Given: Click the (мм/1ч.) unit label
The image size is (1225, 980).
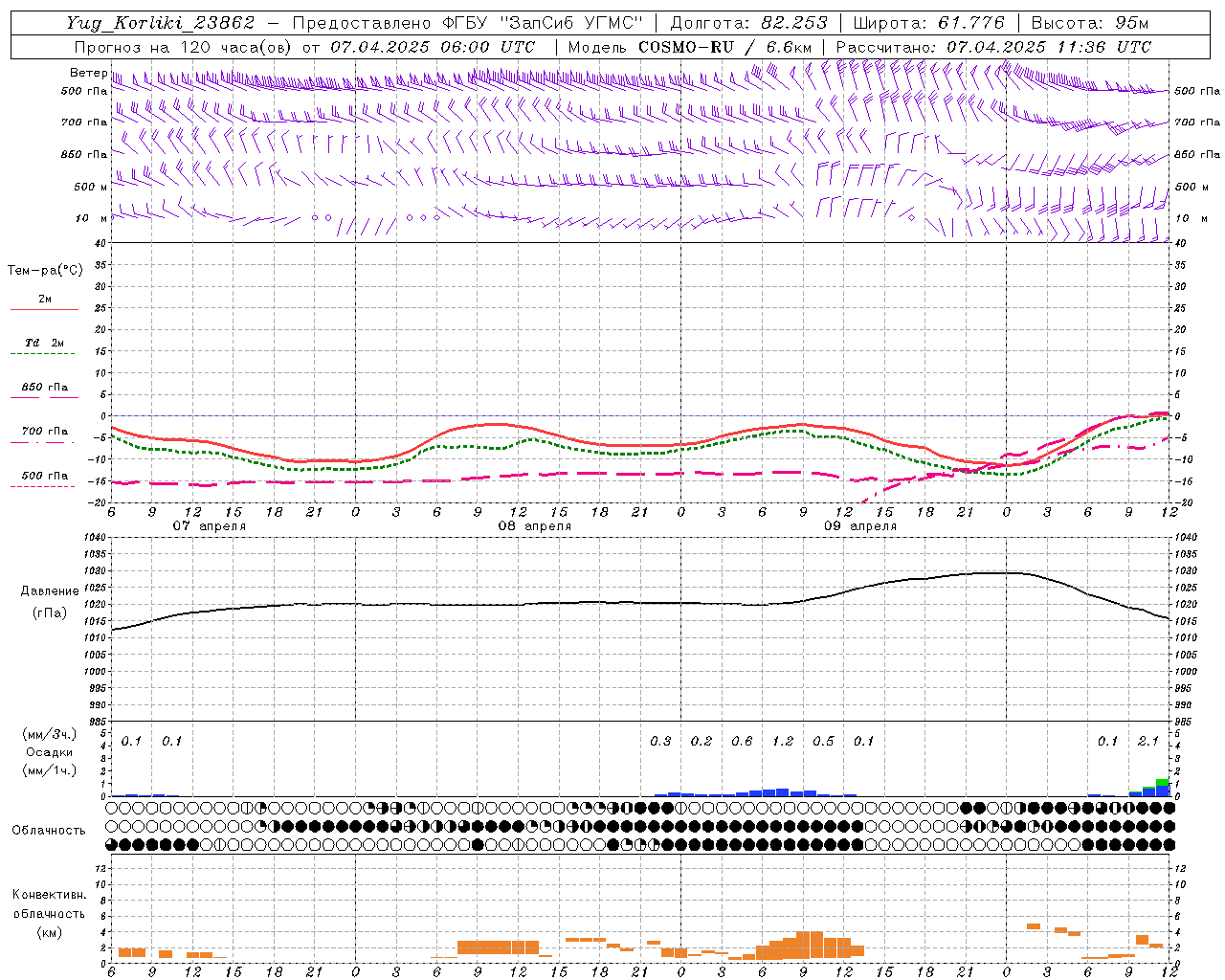Looking at the screenshot, I should pyautogui.click(x=50, y=770).
